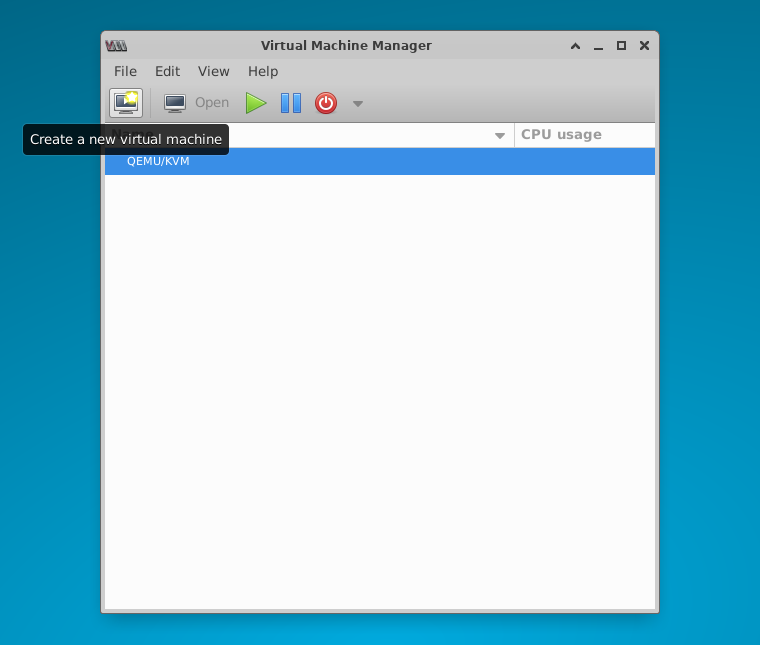Select the QEMU/KVM connection row

coord(380,162)
